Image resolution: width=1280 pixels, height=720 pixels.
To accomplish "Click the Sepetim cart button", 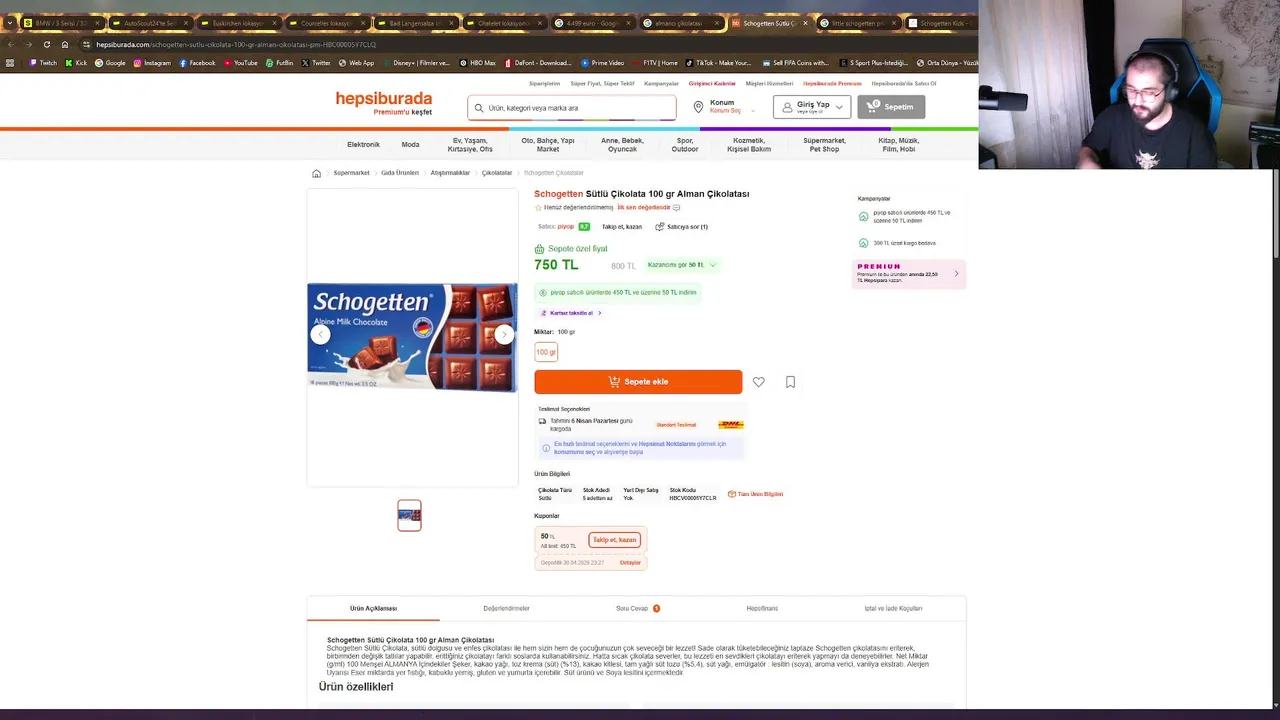I will click(x=891, y=107).
